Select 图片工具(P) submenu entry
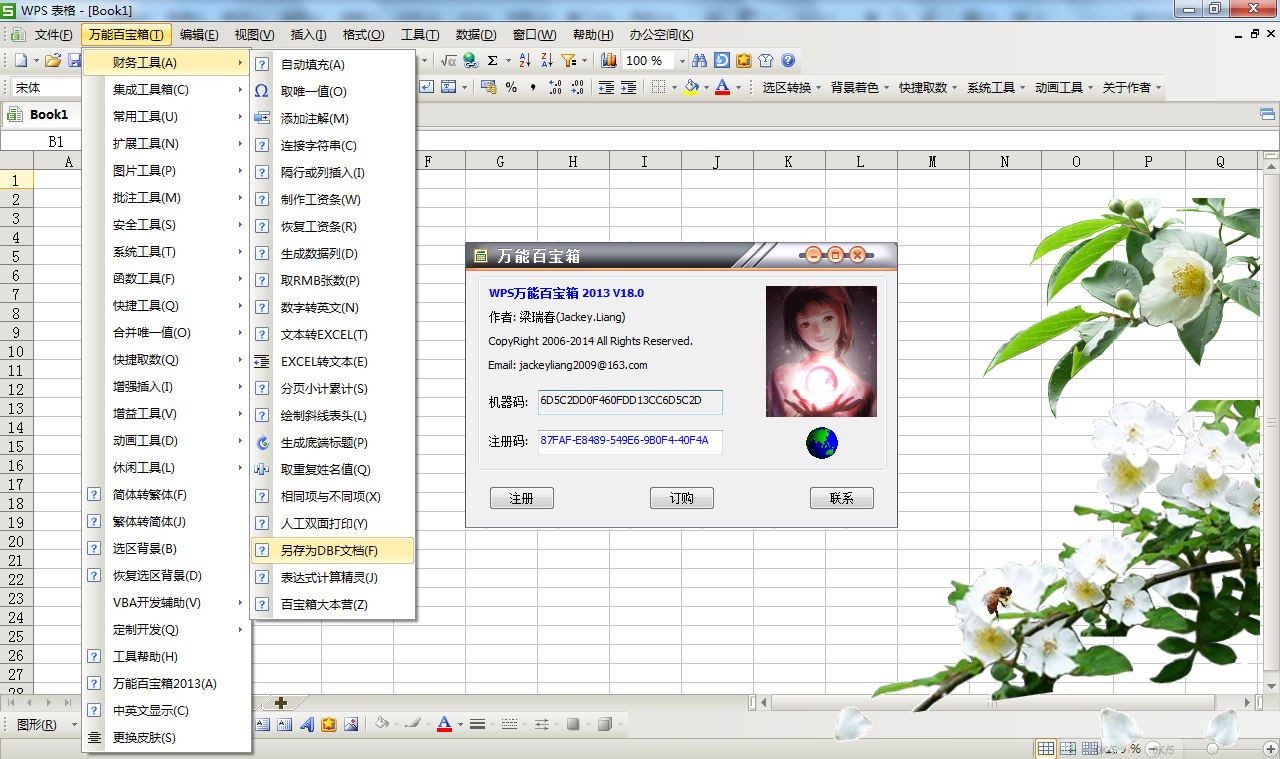1280x759 pixels. [167, 171]
